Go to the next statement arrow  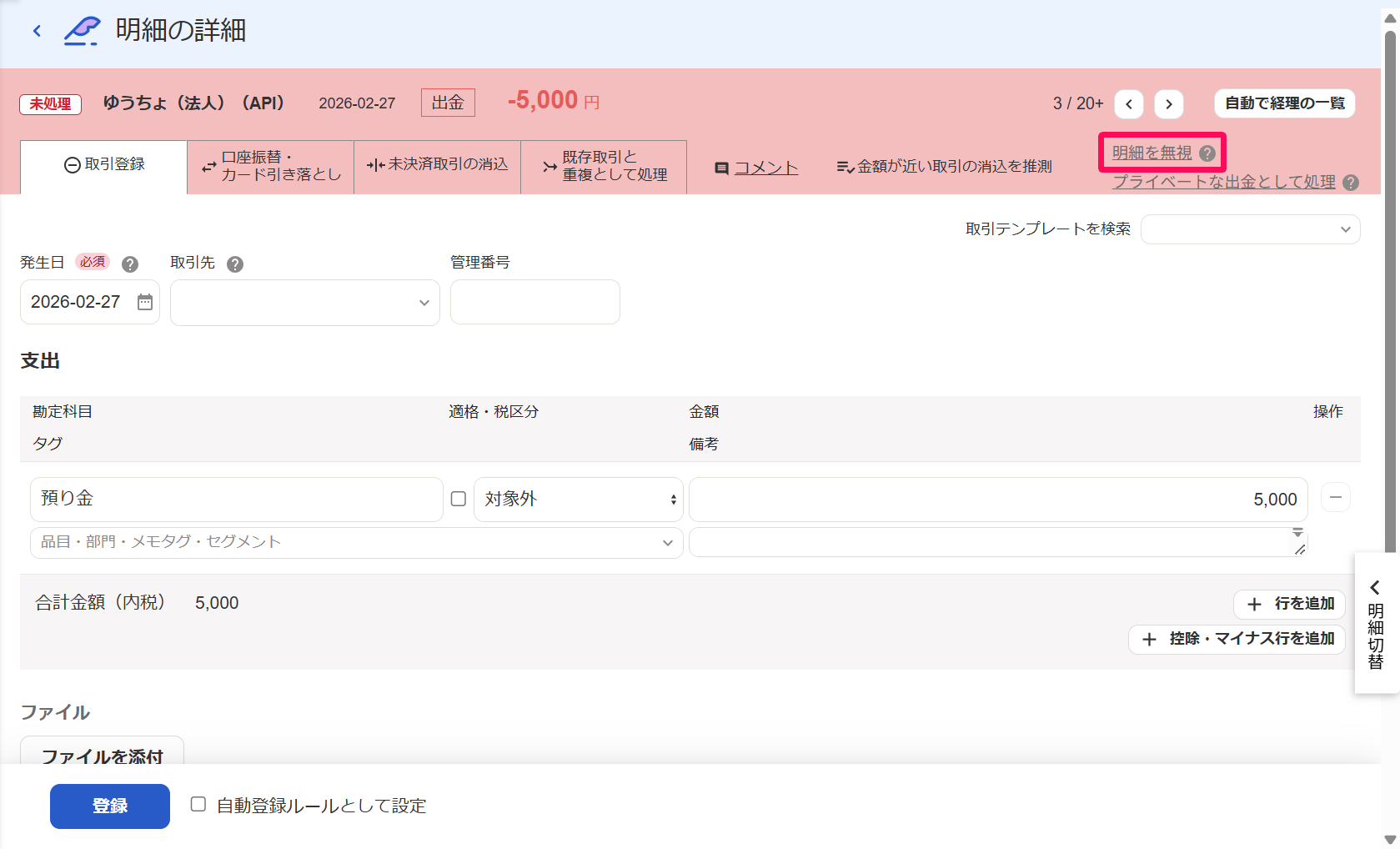tap(1169, 104)
